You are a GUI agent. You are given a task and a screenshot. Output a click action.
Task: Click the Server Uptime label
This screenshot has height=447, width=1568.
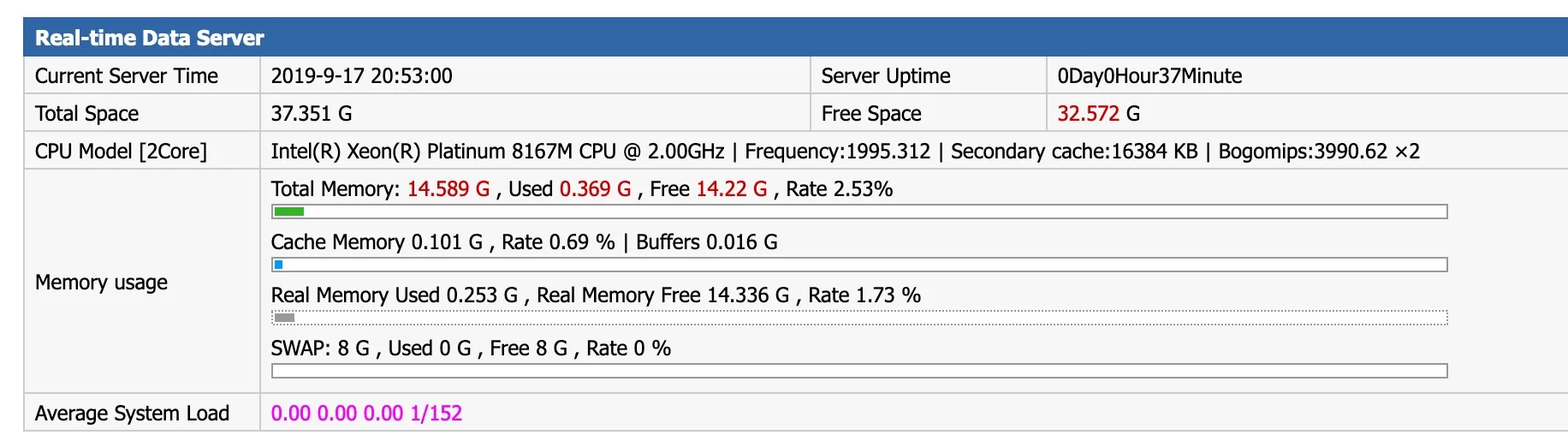pyautogui.click(x=886, y=76)
